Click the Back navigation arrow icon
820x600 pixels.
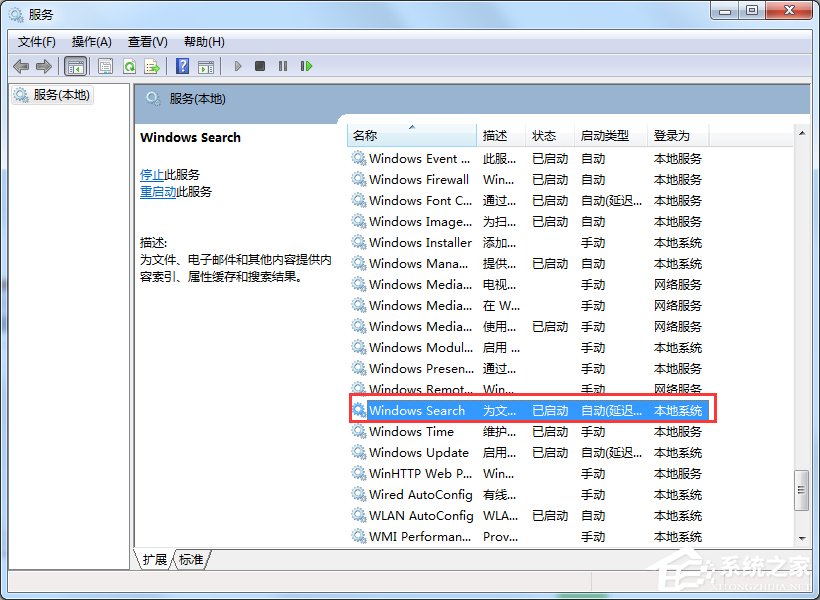22,66
